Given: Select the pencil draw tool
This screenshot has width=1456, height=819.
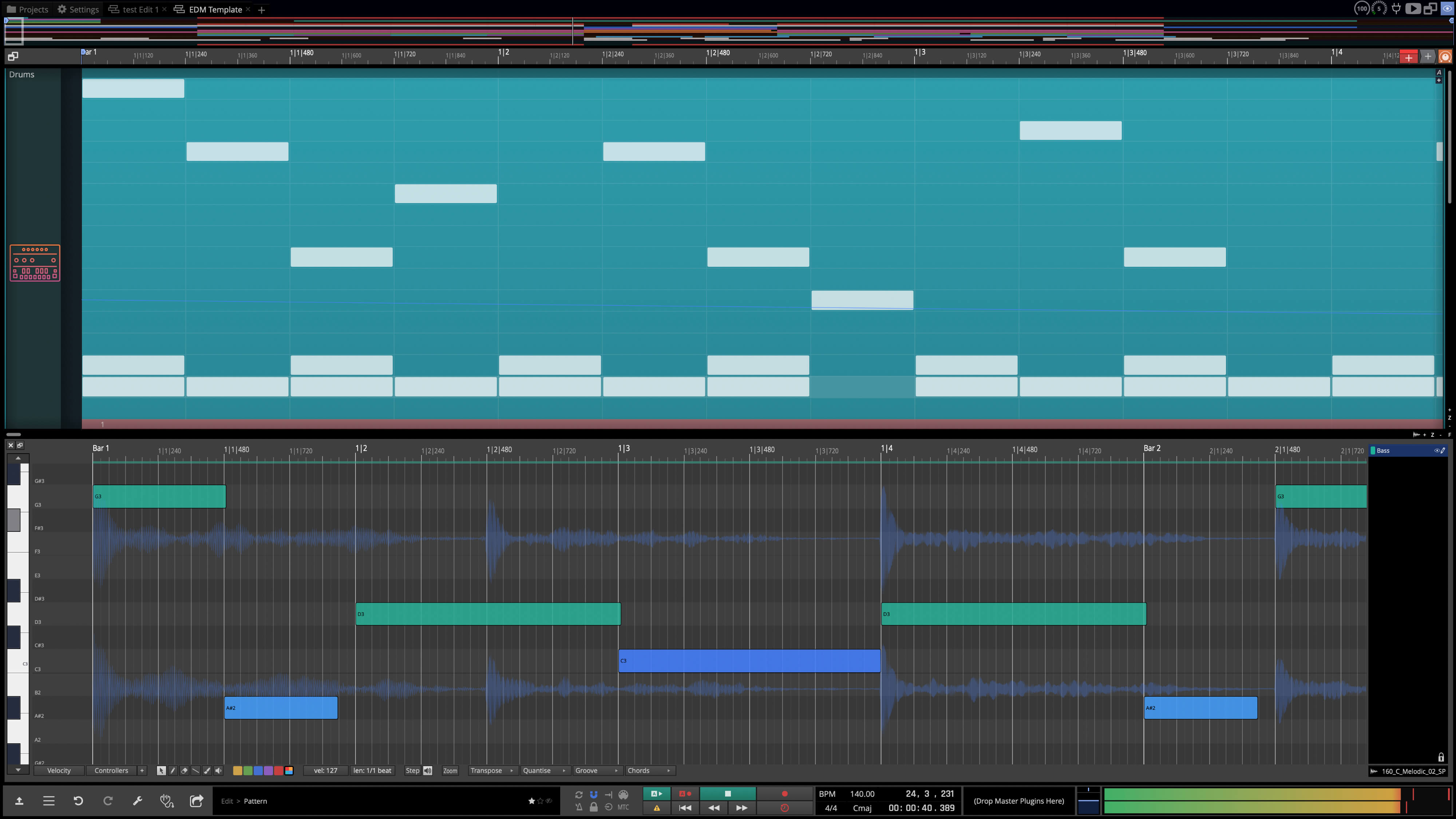Looking at the screenshot, I should click(173, 770).
